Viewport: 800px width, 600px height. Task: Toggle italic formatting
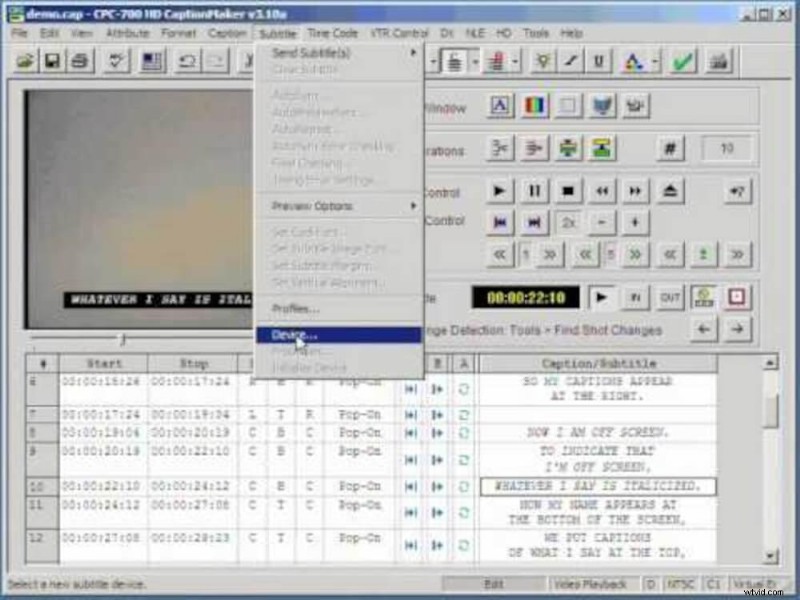[569, 62]
